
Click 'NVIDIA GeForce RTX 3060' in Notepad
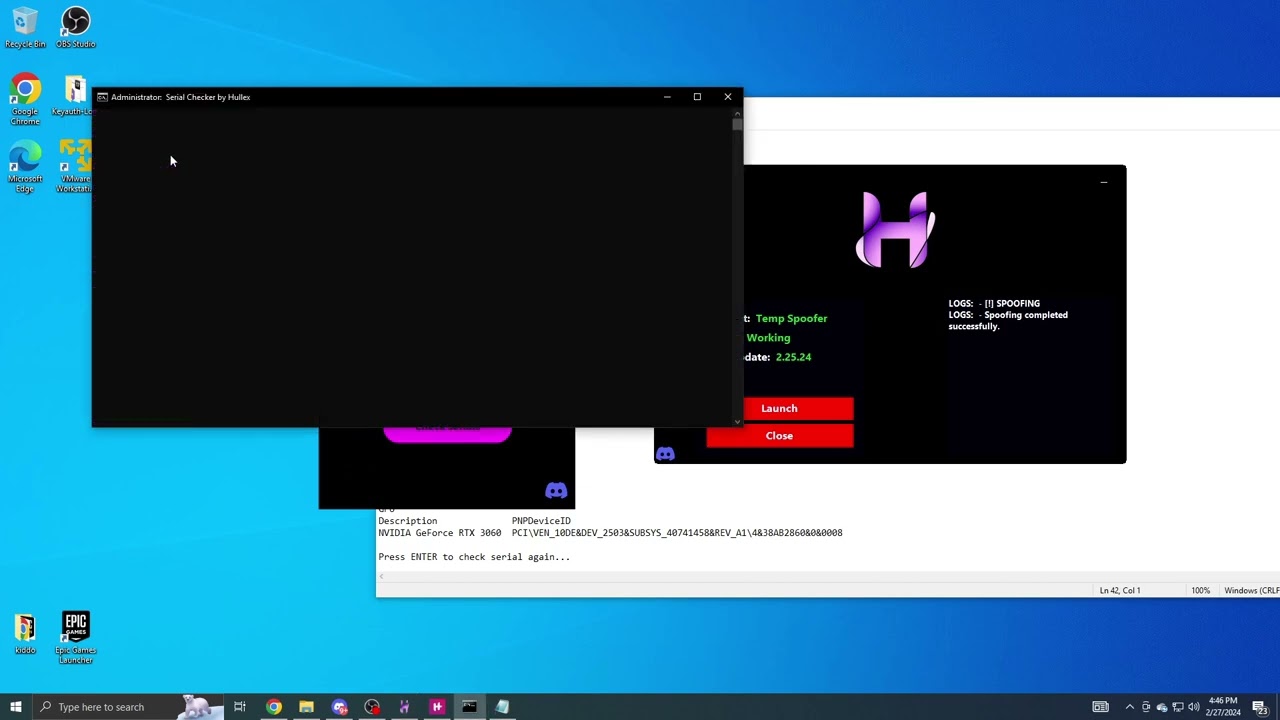439,533
